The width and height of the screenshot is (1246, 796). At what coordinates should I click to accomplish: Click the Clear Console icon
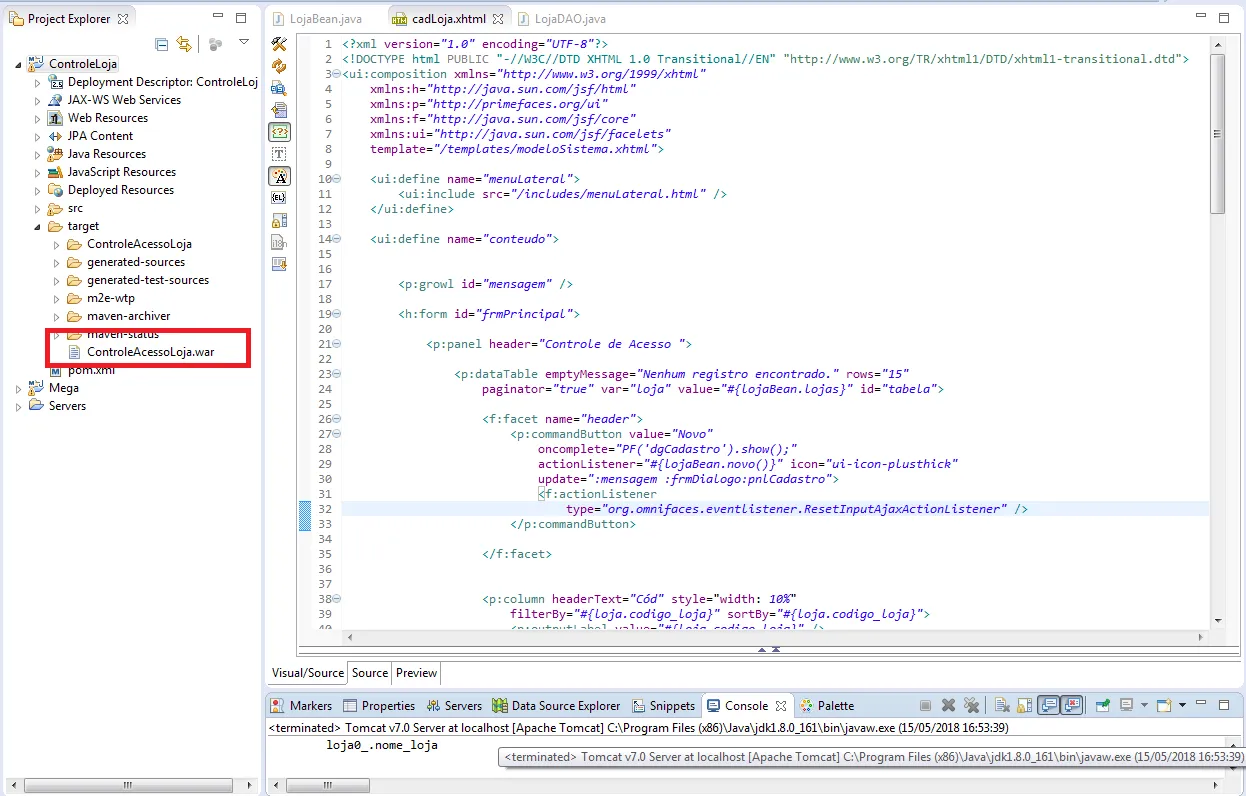(x=1001, y=706)
